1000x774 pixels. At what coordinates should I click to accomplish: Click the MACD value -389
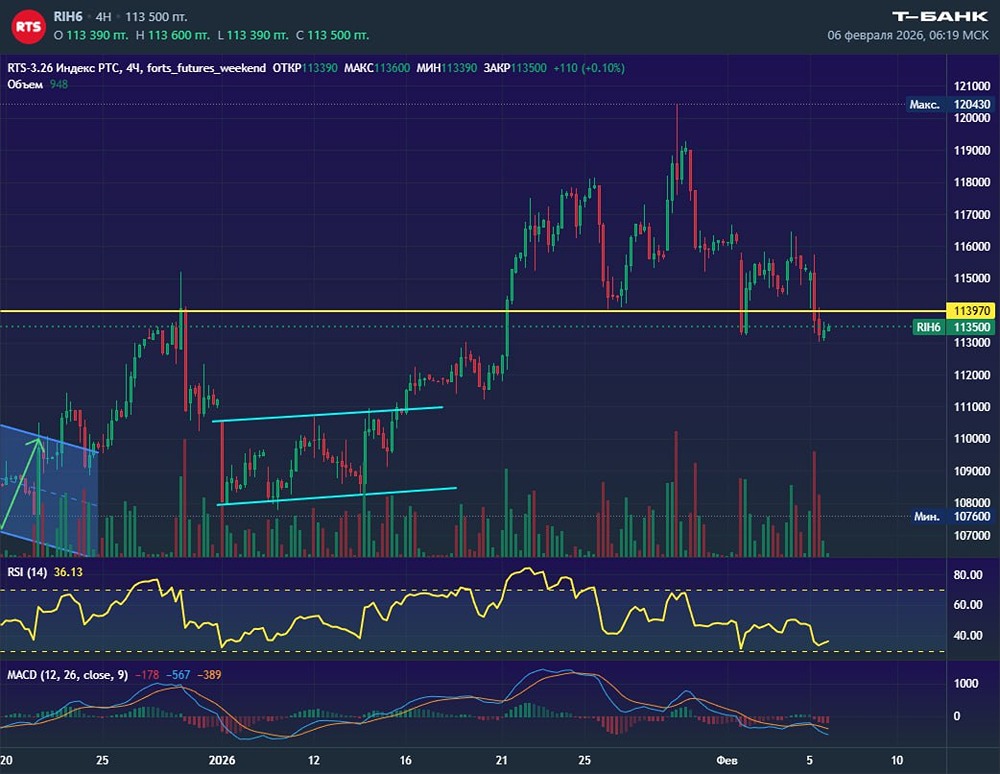click(x=209, y=675)
